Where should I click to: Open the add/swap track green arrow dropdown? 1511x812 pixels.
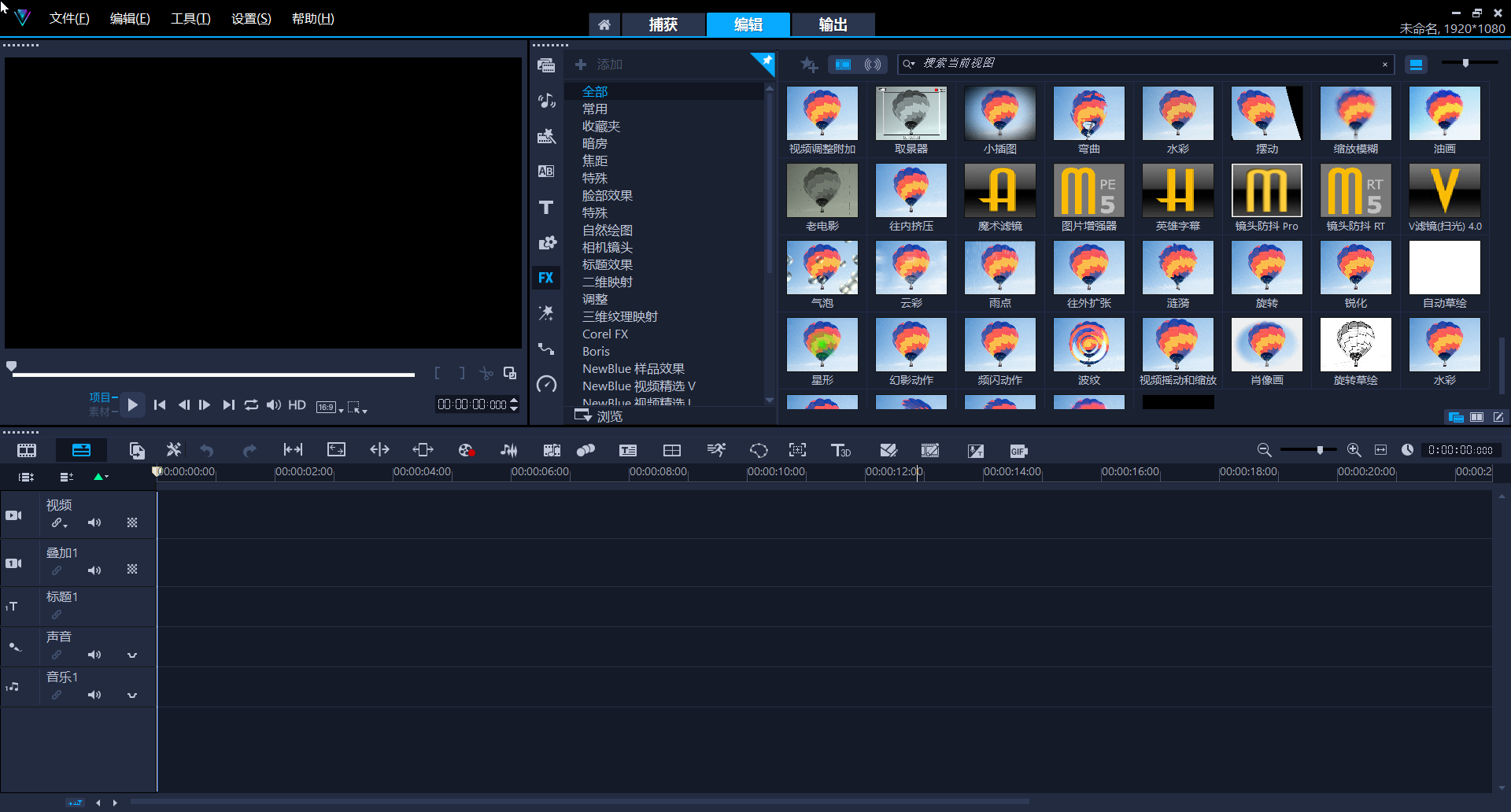coord(101,477)
